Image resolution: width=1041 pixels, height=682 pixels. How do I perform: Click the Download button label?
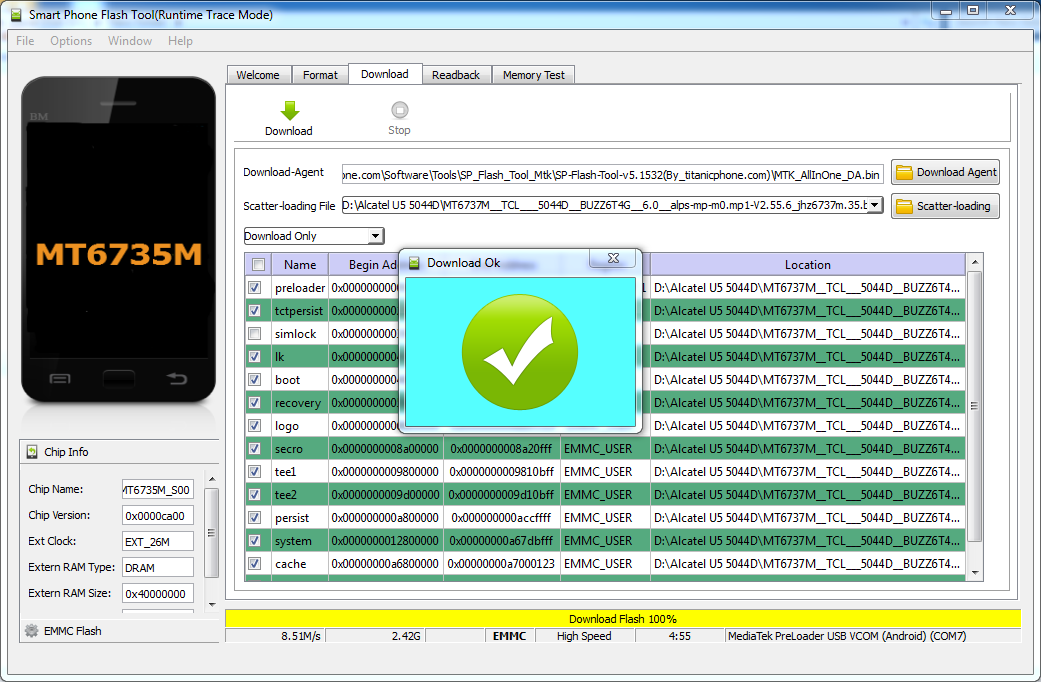tap(289, 131)
